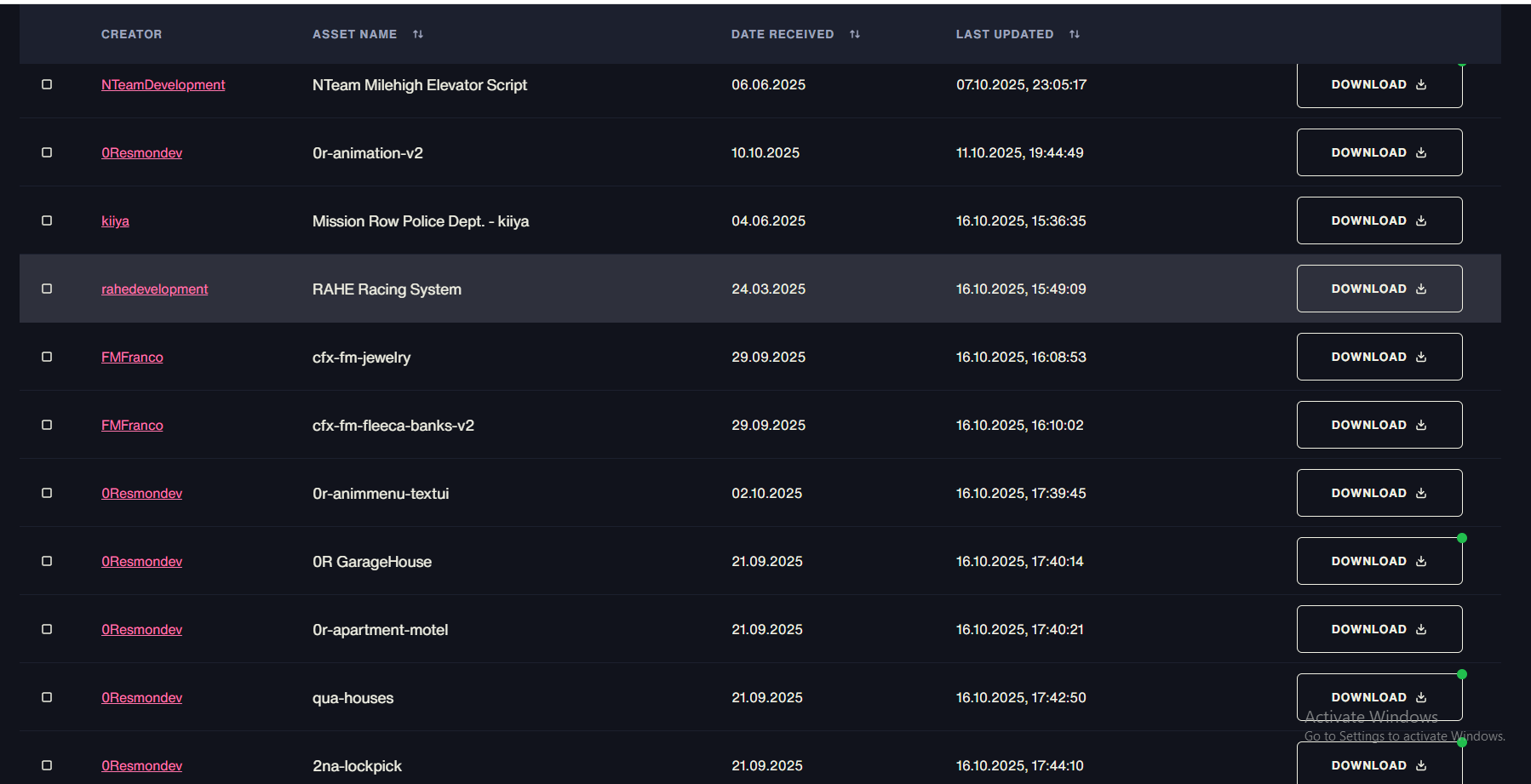The image size is (1531, 784).
Task: Click received date 10.10.2025
Action: [x=765, y=152]
